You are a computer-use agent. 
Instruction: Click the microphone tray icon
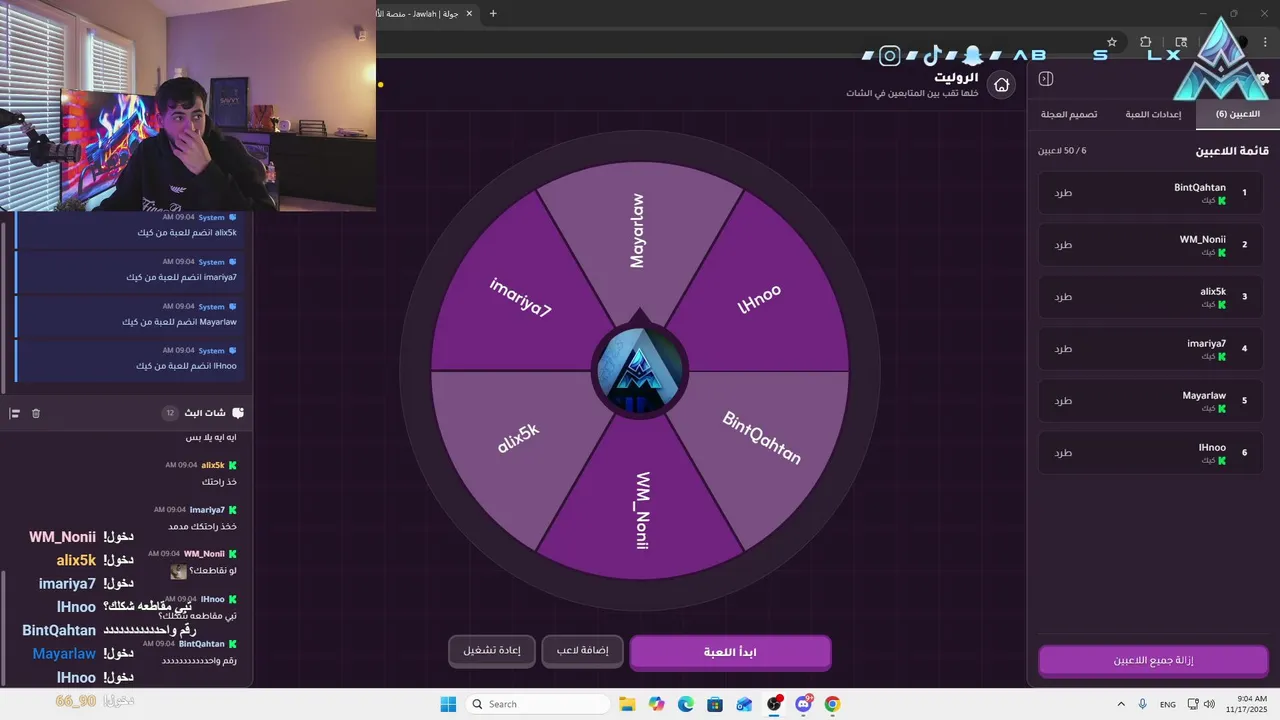[1142, 704]
